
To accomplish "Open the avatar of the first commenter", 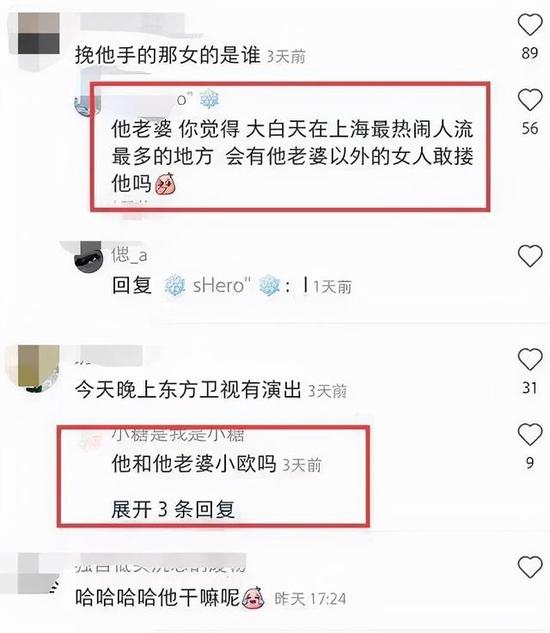I will click(x=34, y=34).
